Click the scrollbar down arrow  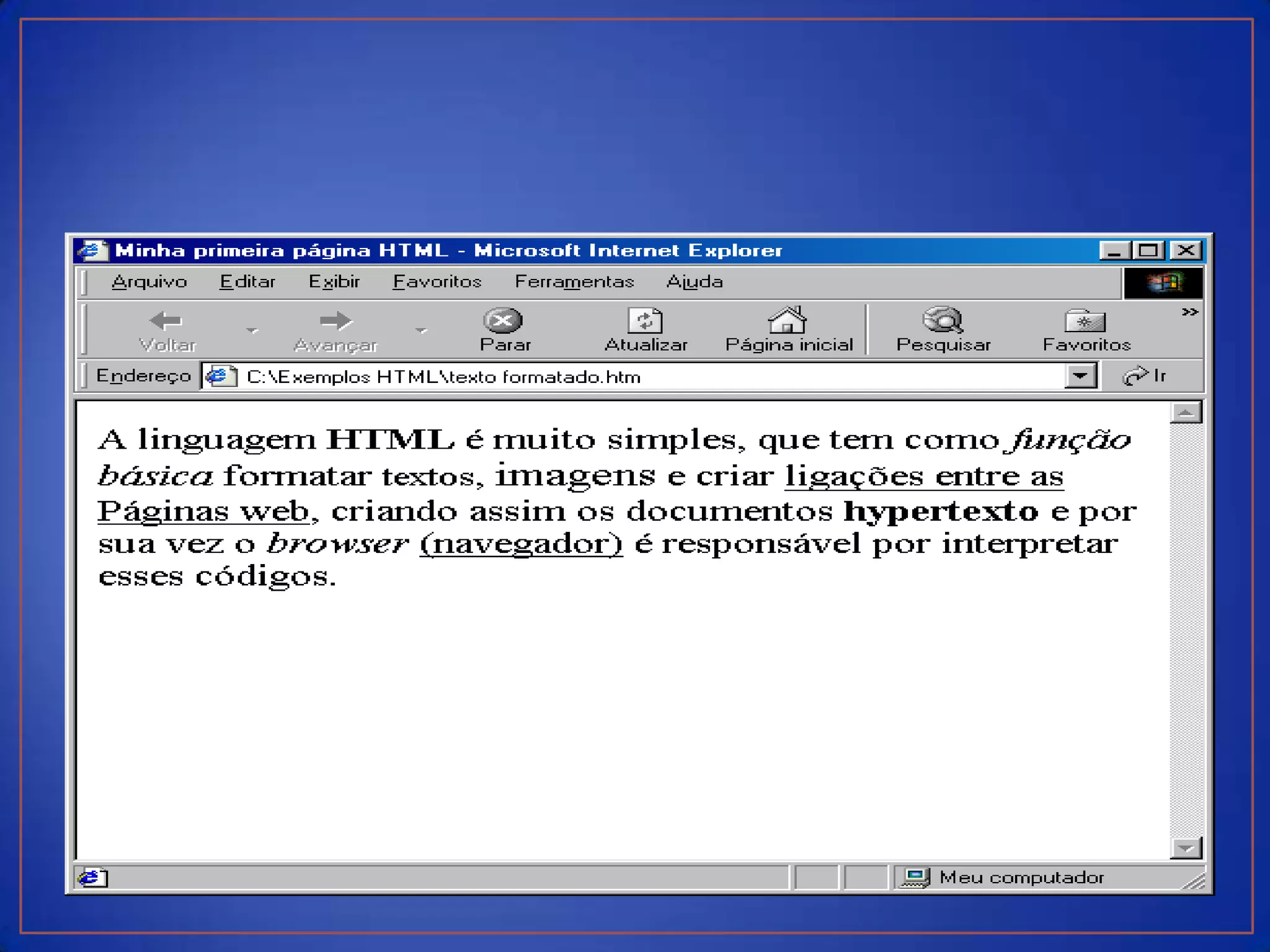click(1186, 848)
